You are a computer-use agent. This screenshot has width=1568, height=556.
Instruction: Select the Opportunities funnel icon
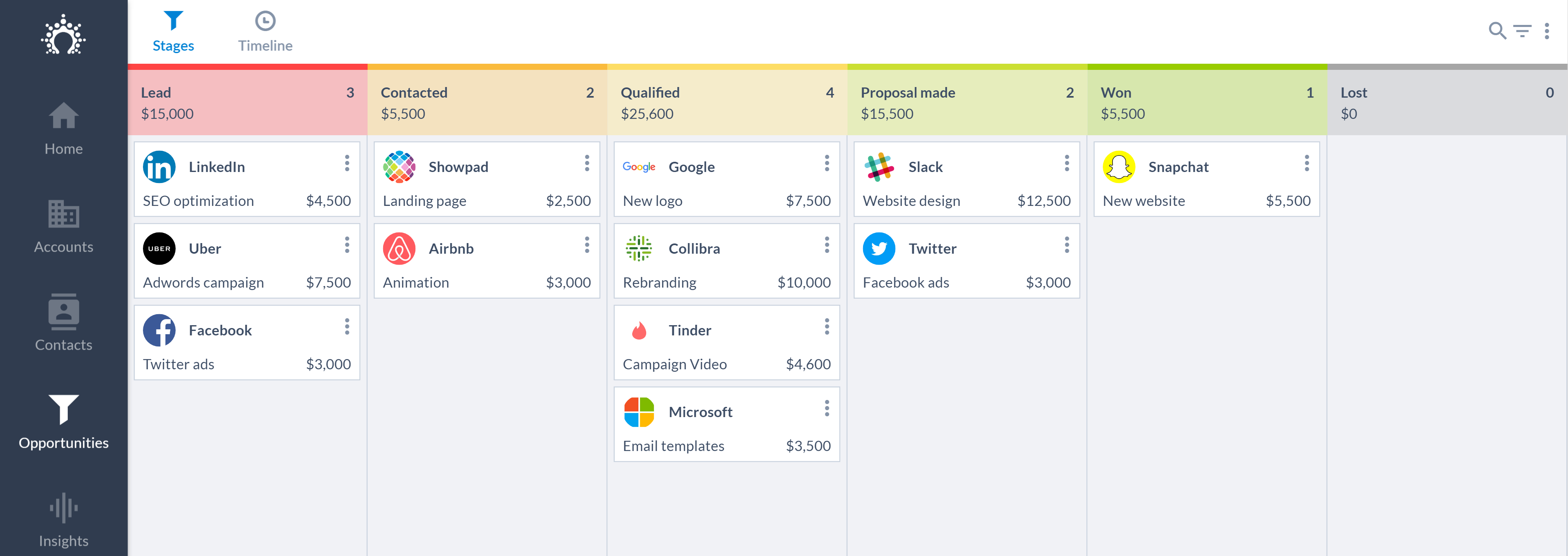pos(63,409)
